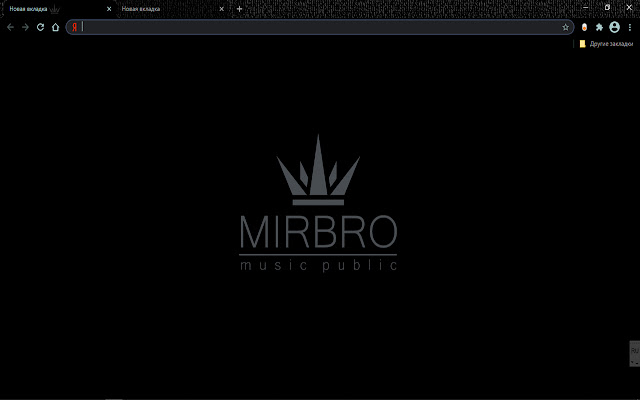Open the Extensions puzzle icon

599,27
